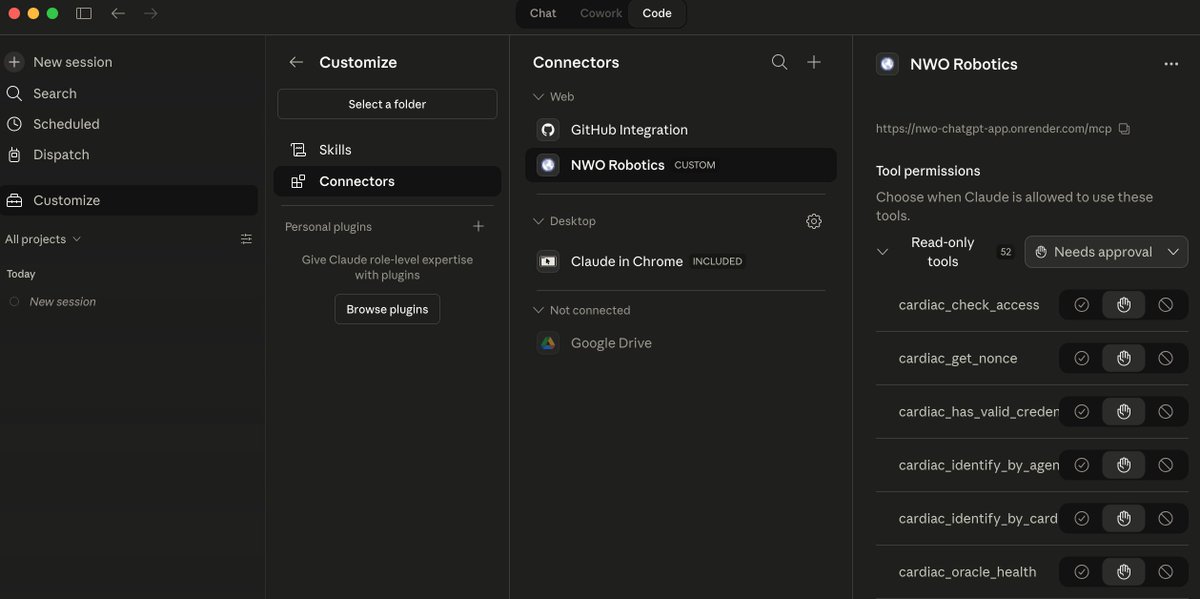This screenshot has width=1200, height=599.
Task: Open the project filter sliders icon
Action: [247, 239]
